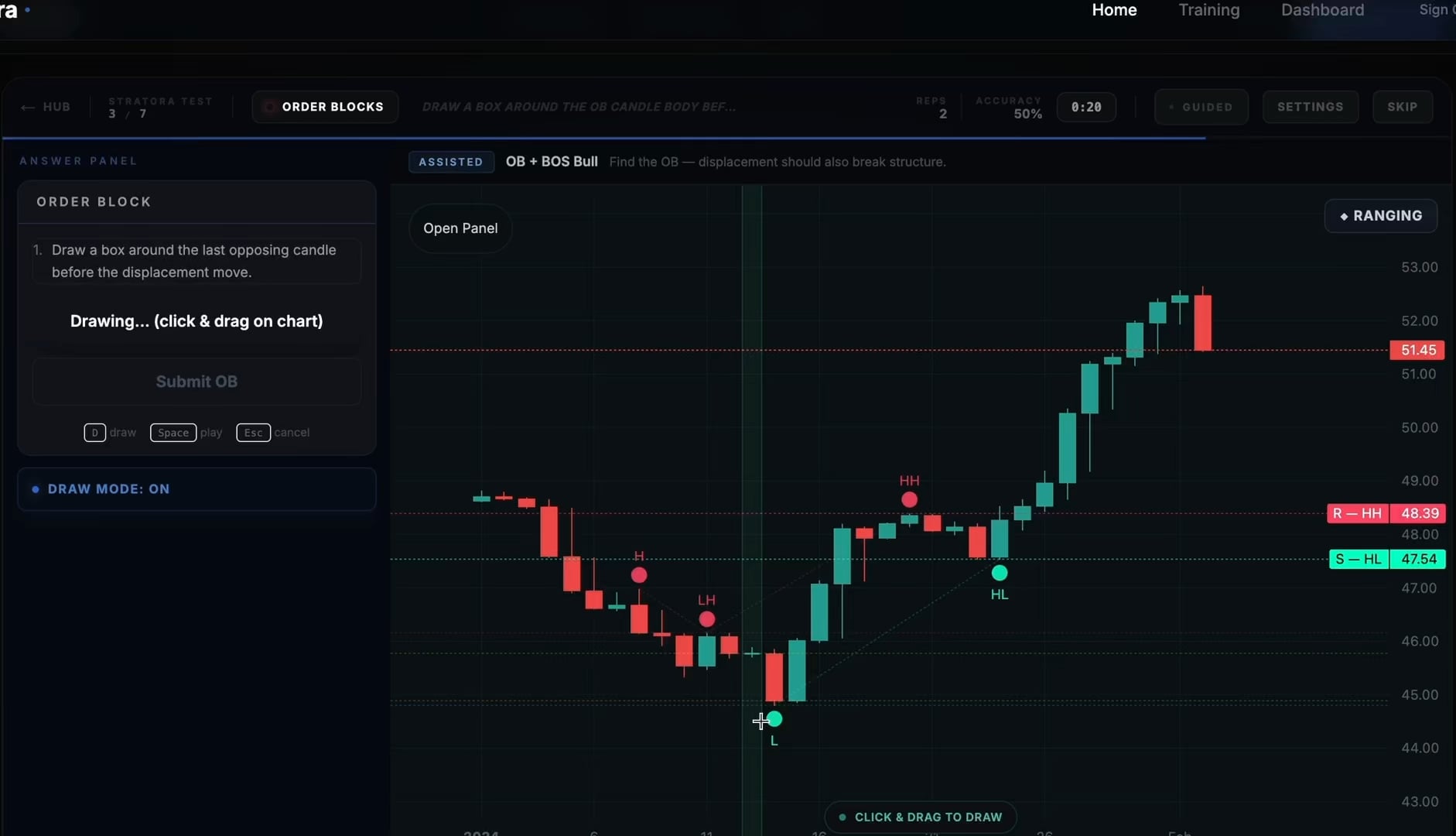Toggle Draw Mode indicator

pos(197,489)
